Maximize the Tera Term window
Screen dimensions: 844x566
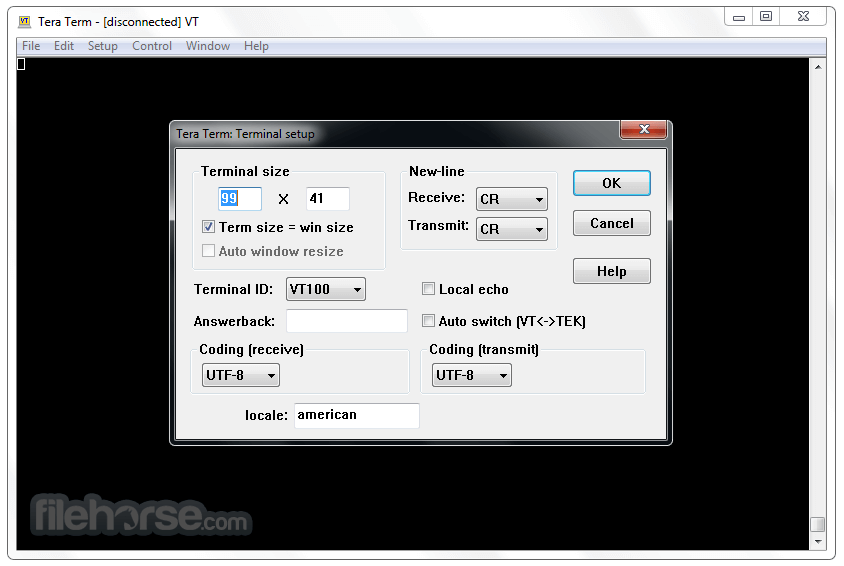[x=766, y=17]
